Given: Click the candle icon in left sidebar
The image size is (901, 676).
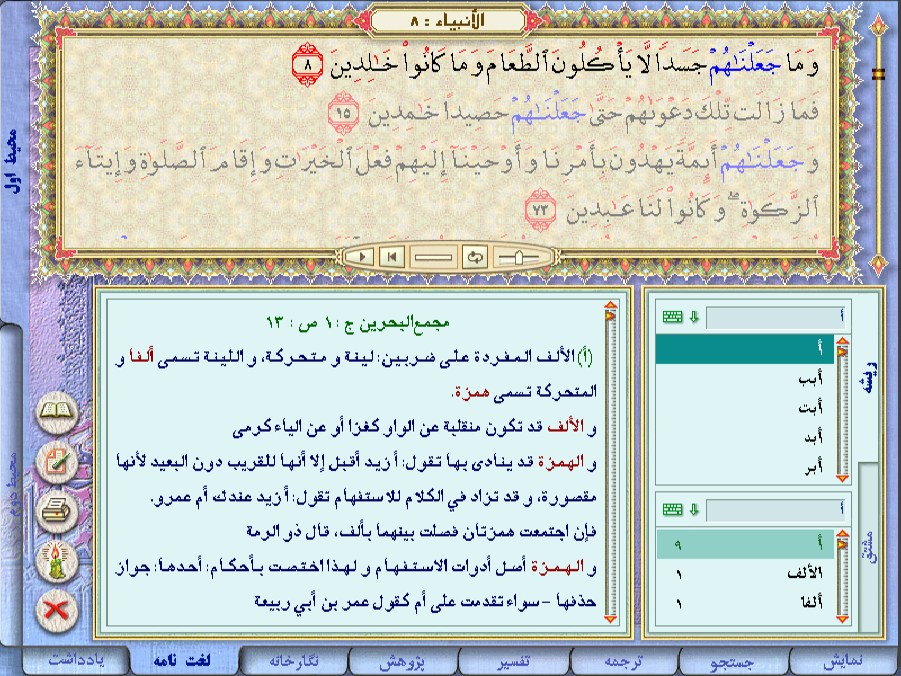Looking at the screenshot, I should point(57,560).
